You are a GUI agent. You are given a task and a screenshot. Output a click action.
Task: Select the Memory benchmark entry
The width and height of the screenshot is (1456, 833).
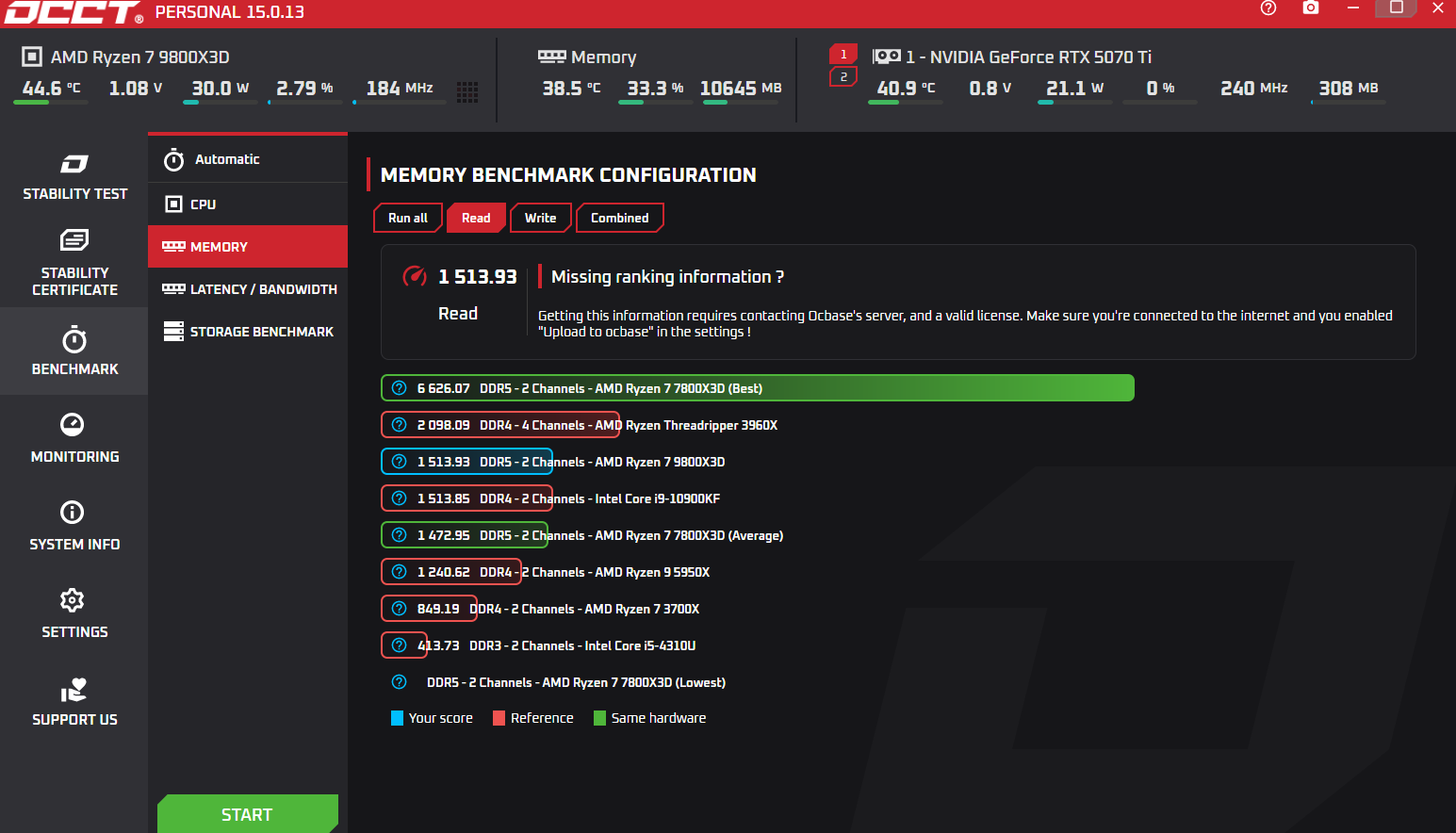coord(248,246)
